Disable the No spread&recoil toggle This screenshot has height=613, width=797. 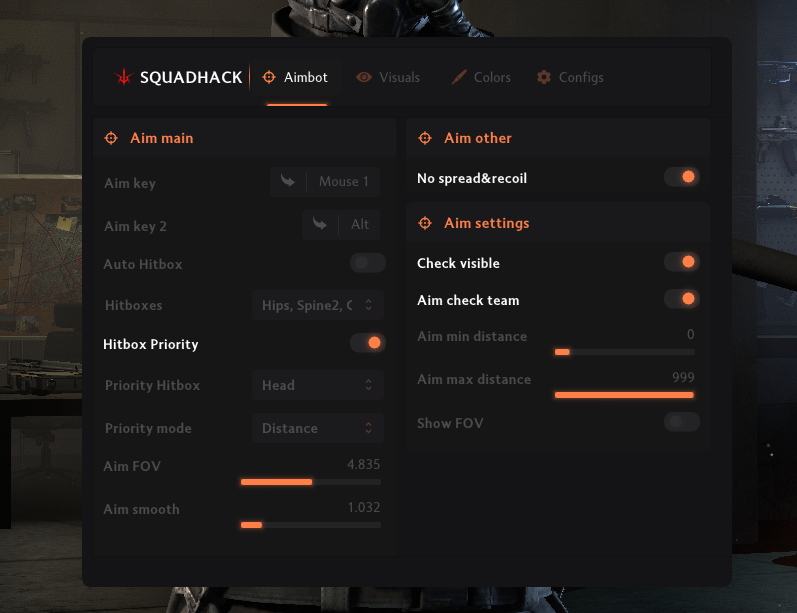coord(681,177)
